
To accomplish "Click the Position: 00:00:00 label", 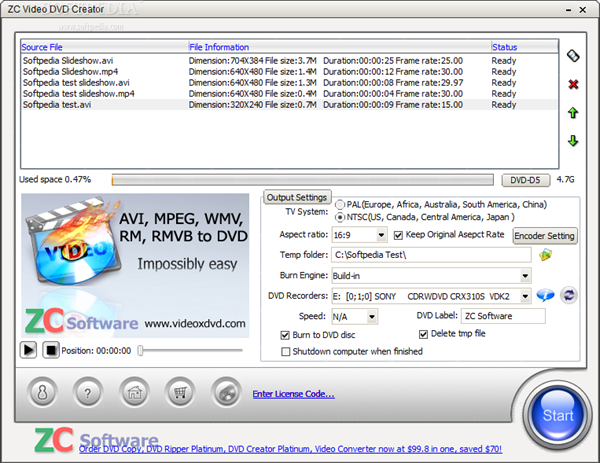I will point(96,351).
